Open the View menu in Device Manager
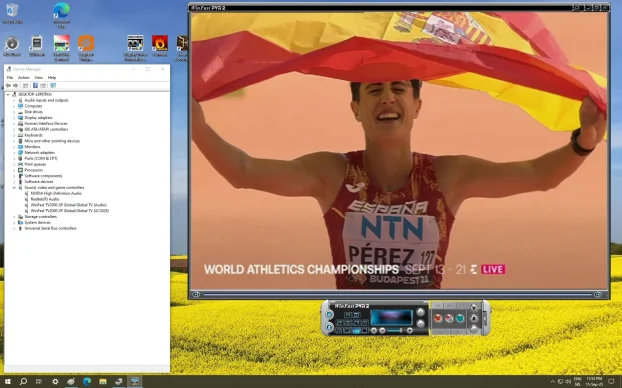622x388 pixels. (38, 78)
